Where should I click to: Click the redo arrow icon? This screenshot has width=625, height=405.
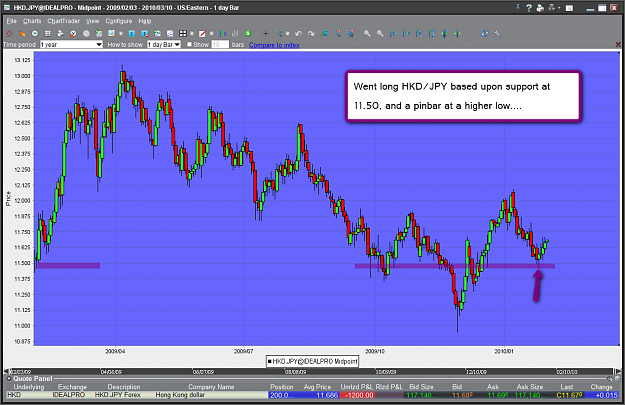[x=311, y=34]
